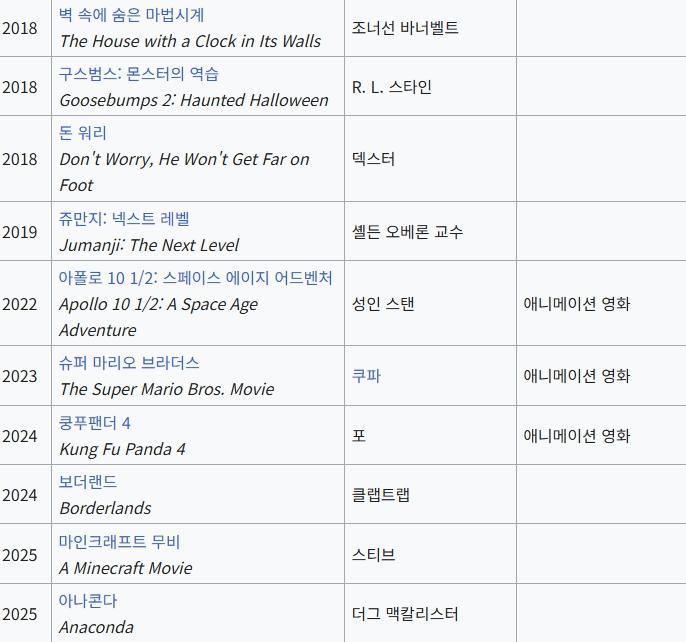This screenshot has height=642, width=686.
Task: Click the 2019 year cell
Action: pos(26,232)
